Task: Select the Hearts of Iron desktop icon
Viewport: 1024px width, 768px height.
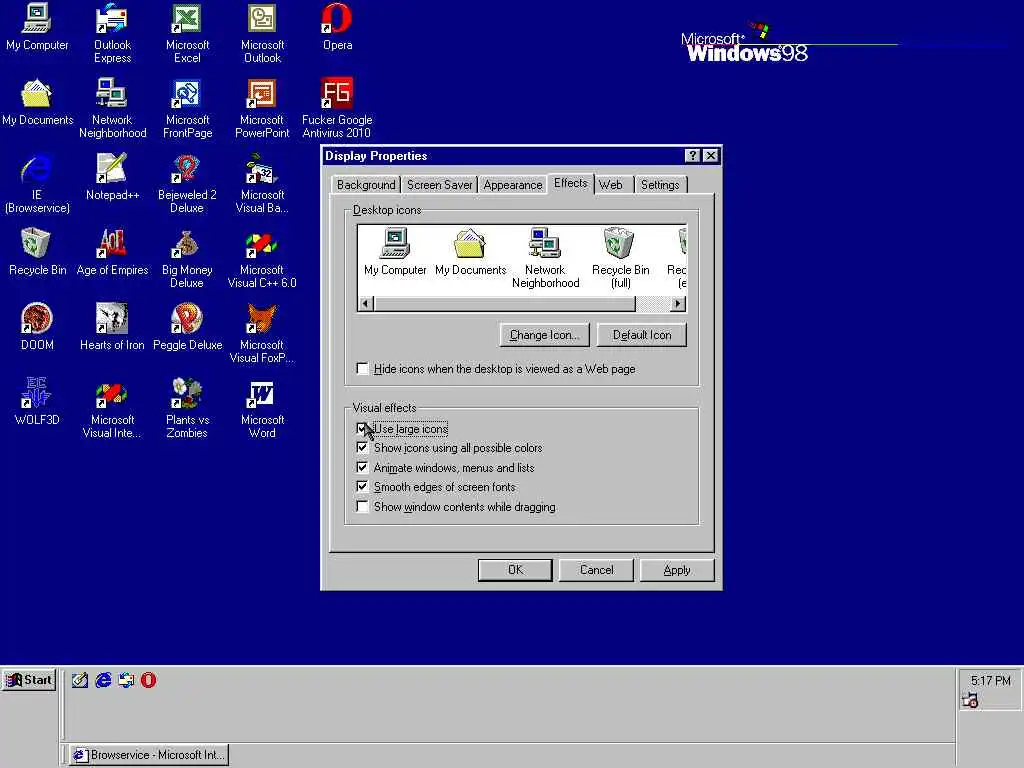Action: (x=112, y=327)
